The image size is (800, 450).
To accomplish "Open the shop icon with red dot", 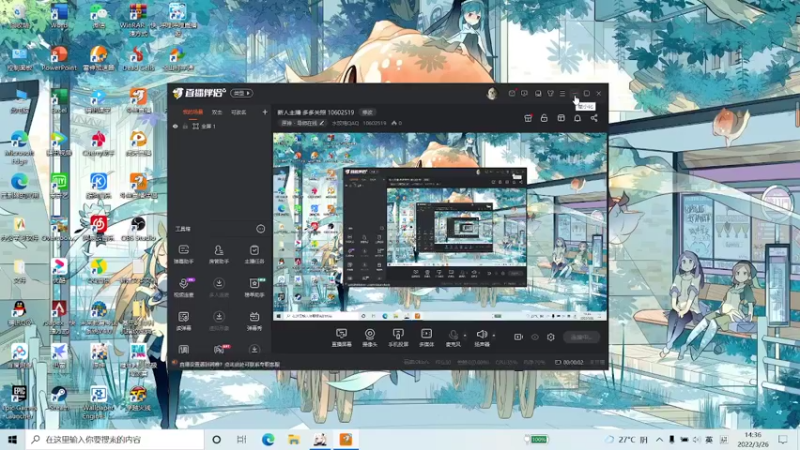I will (528, 118).
